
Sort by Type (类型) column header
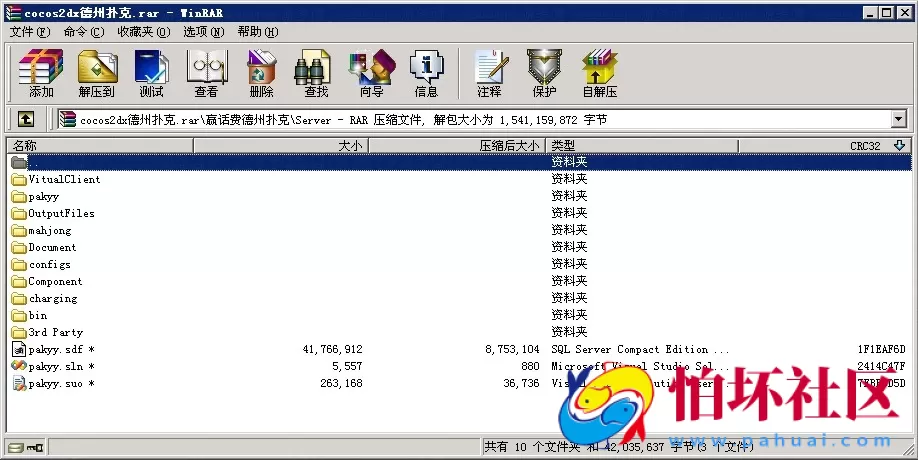pos(642,146)
